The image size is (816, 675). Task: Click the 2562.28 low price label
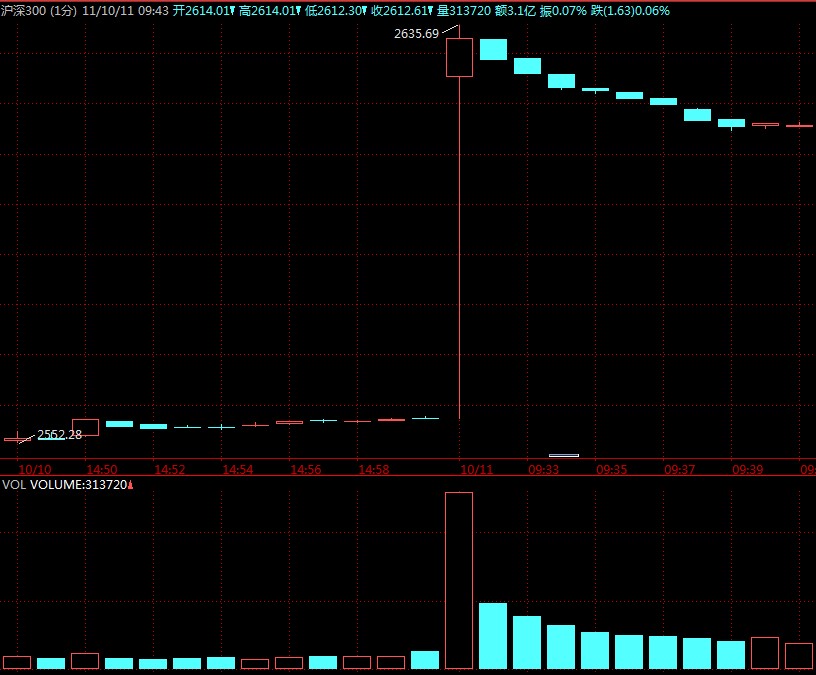click(59, 435)
